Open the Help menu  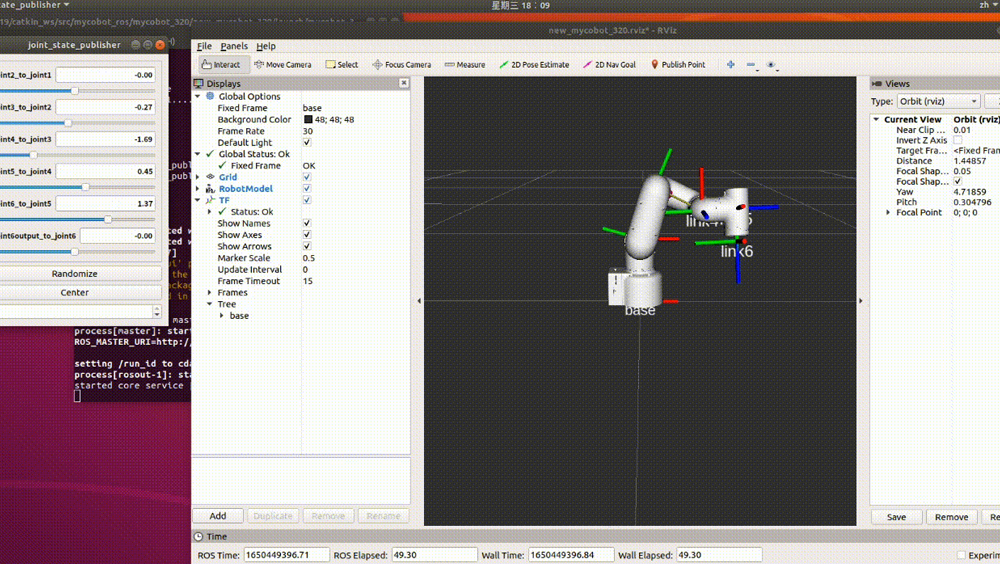(x=266, y=46)
